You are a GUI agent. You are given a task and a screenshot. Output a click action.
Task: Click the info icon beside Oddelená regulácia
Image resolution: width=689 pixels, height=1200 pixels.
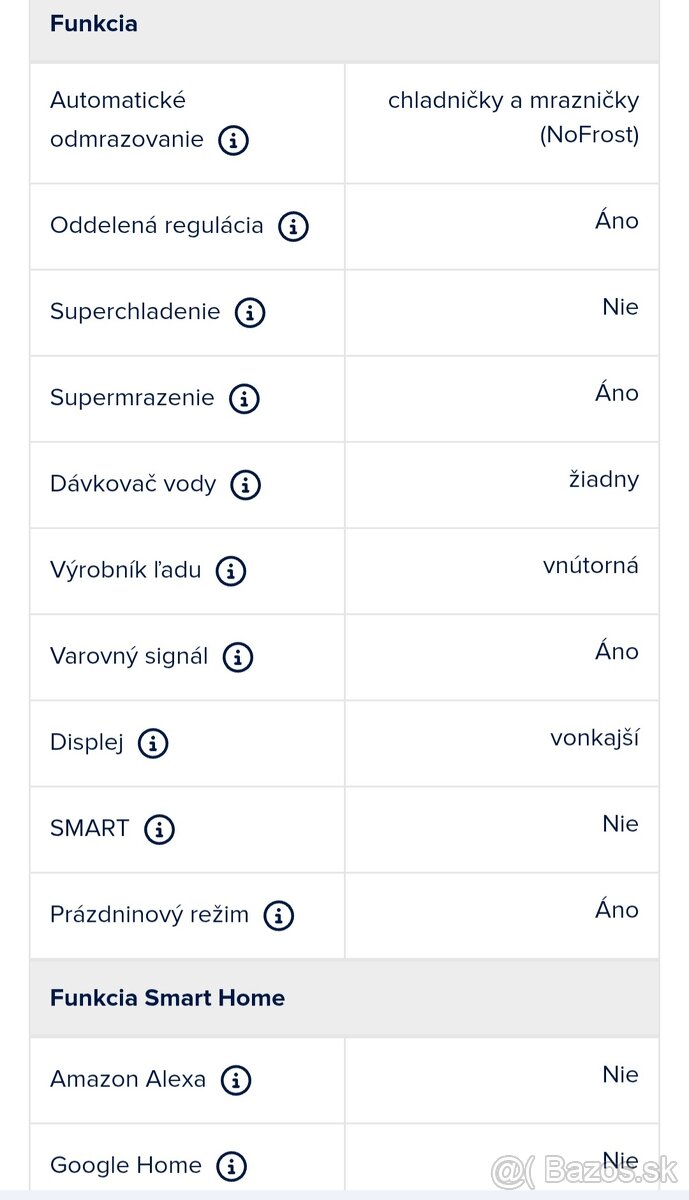(x=293, y=226)
